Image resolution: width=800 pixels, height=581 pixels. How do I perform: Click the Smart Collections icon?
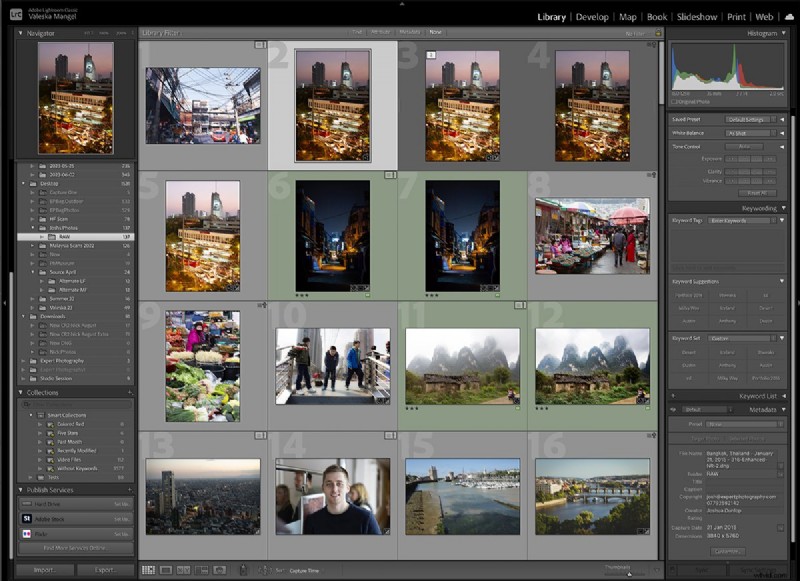[41, 414]
